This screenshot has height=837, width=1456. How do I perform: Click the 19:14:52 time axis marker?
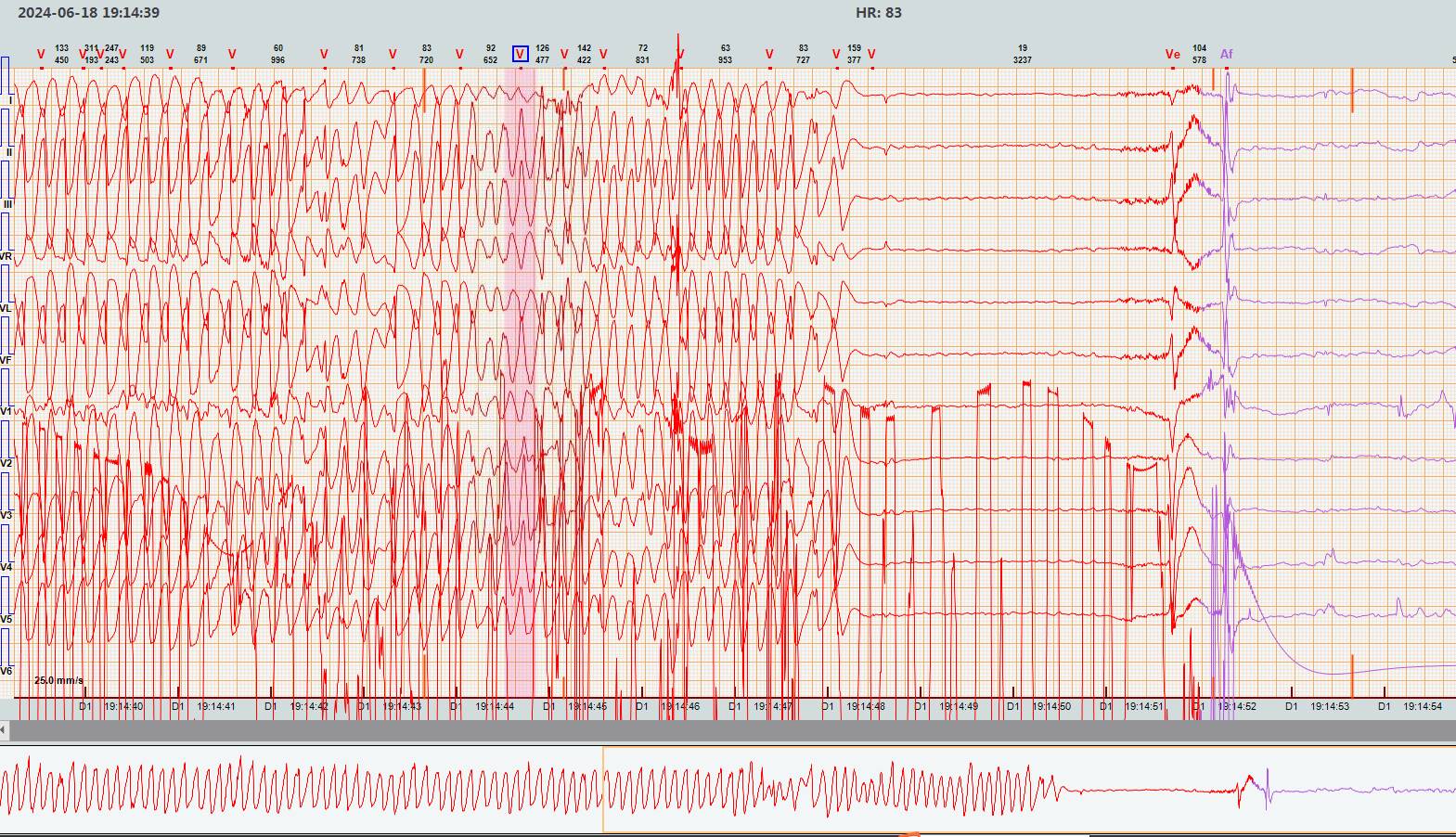[1237, 706]
